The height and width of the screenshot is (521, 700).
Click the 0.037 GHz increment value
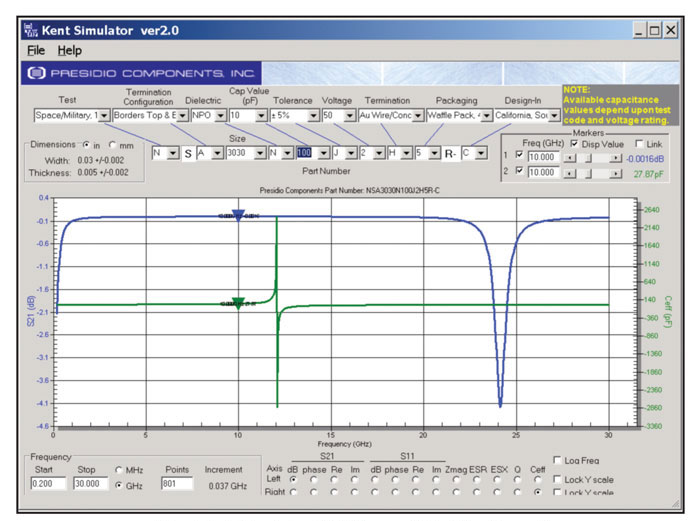coord(228,486)
